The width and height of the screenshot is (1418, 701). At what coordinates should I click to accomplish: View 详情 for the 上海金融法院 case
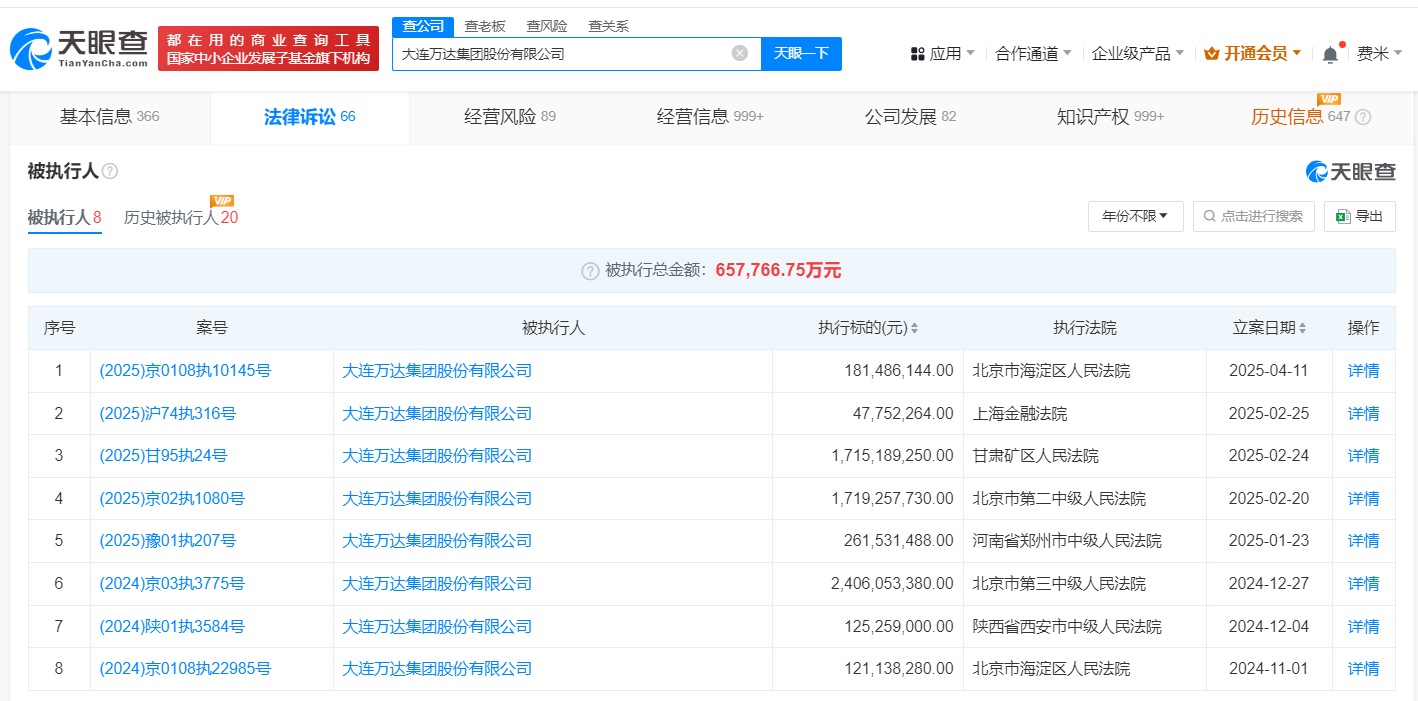click(x=1363, y=414)
